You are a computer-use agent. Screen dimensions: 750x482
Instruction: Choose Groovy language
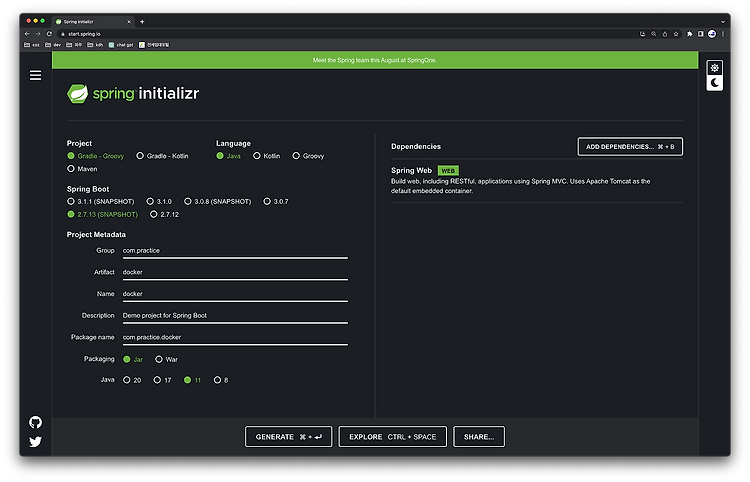(x=309, y=156)
